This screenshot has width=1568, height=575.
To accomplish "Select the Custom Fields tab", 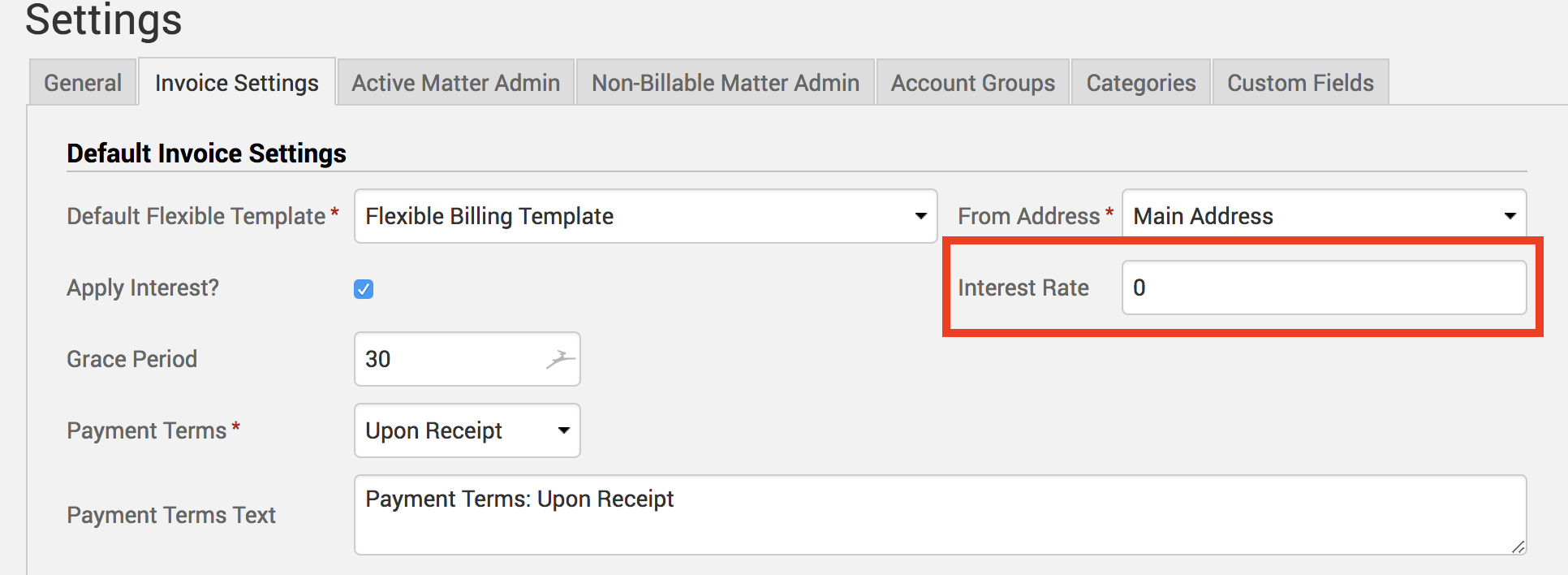I will point(1300,83).
